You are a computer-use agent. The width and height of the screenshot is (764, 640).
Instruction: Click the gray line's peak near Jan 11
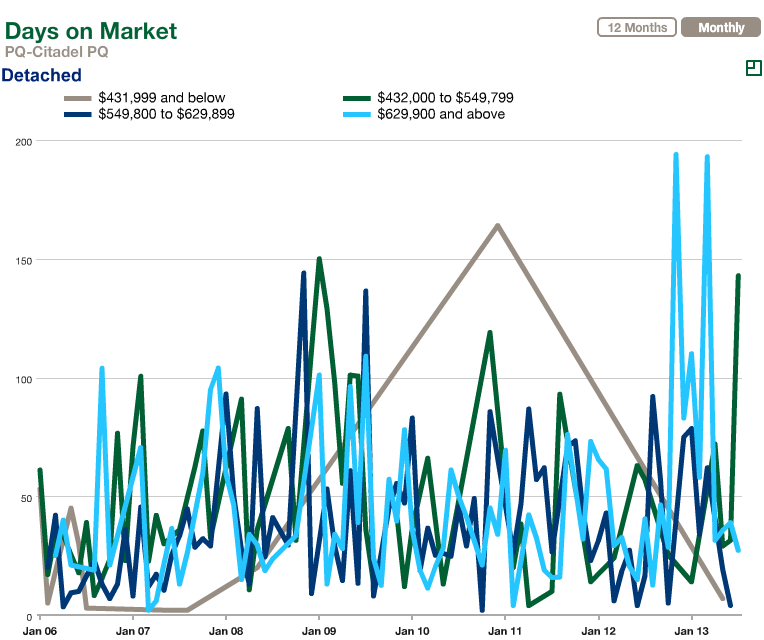(x=497, y=226)
